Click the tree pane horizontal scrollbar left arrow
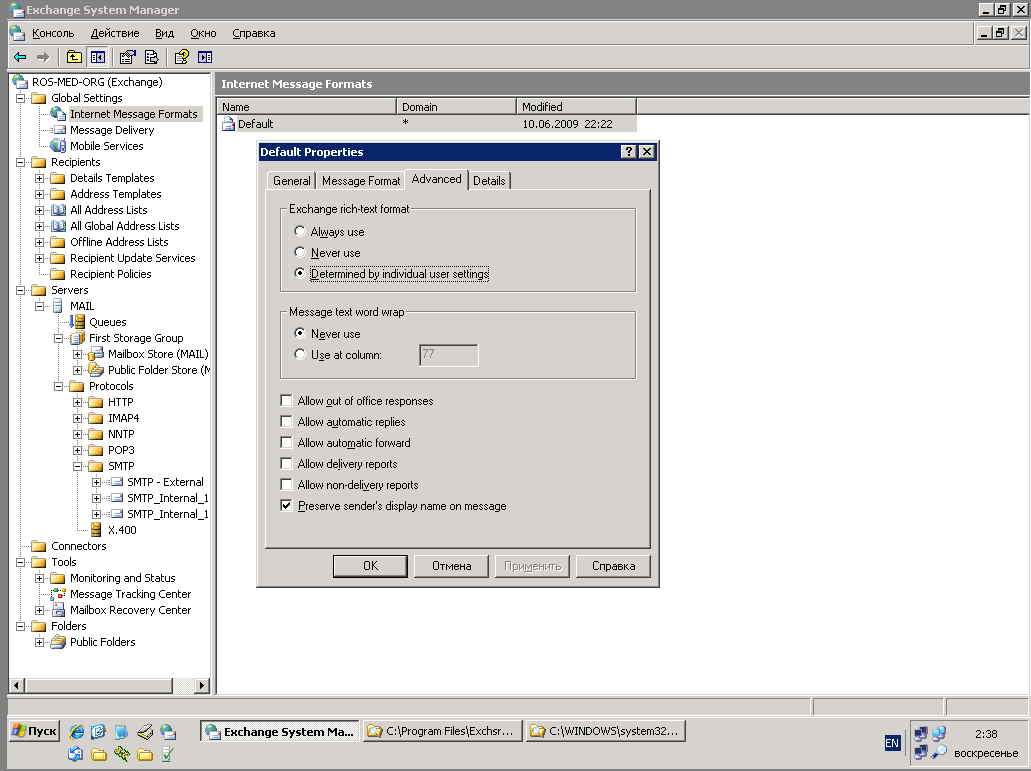The height and width of the screenshot is (771, 1031). point(16,686)
